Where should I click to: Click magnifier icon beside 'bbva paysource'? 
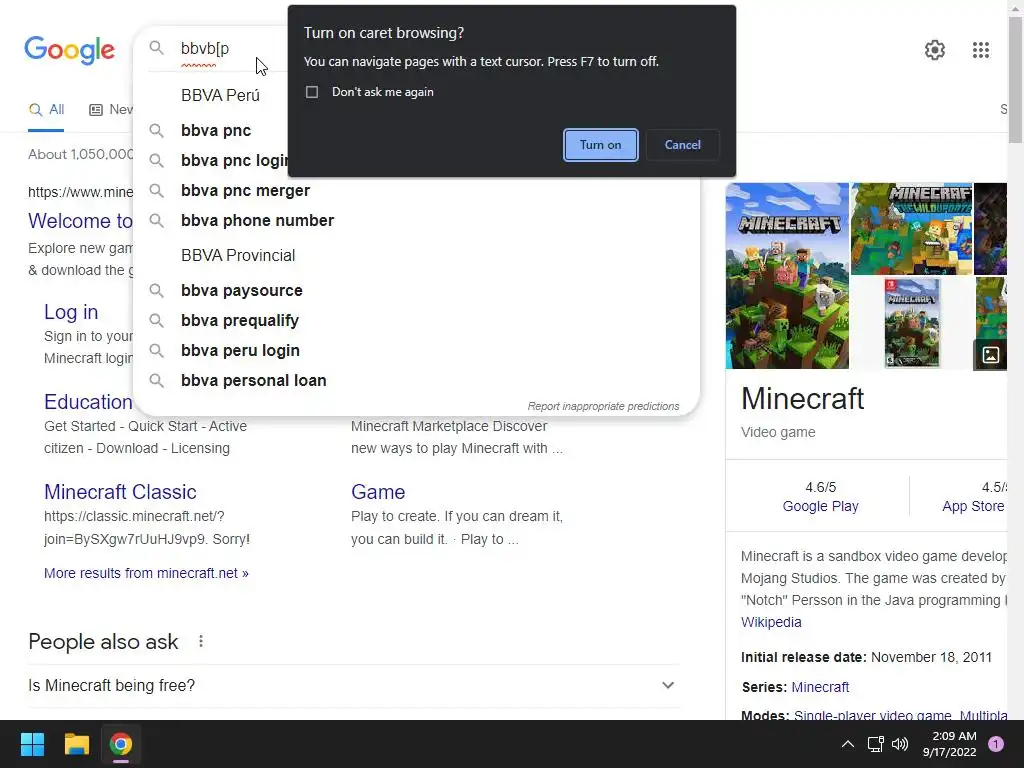156,291
